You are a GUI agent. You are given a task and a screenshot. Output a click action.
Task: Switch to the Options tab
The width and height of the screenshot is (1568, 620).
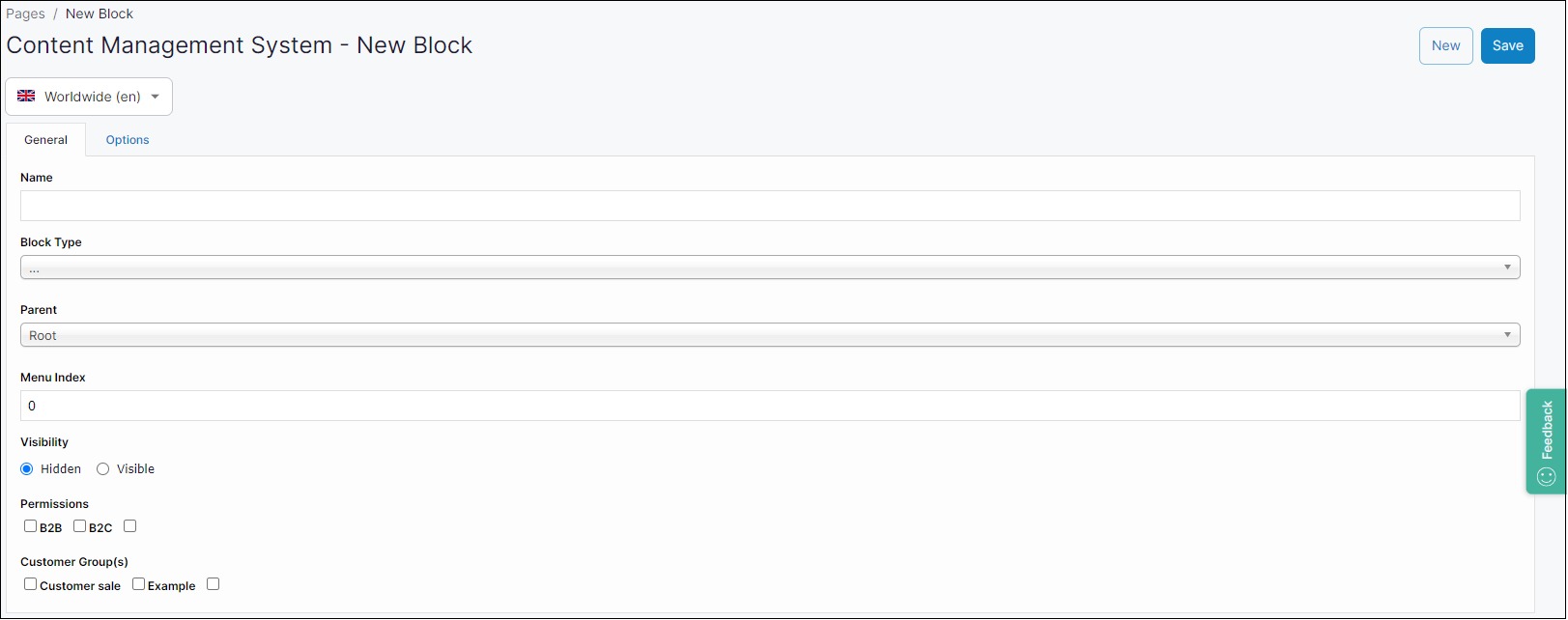tap(128, 140)
